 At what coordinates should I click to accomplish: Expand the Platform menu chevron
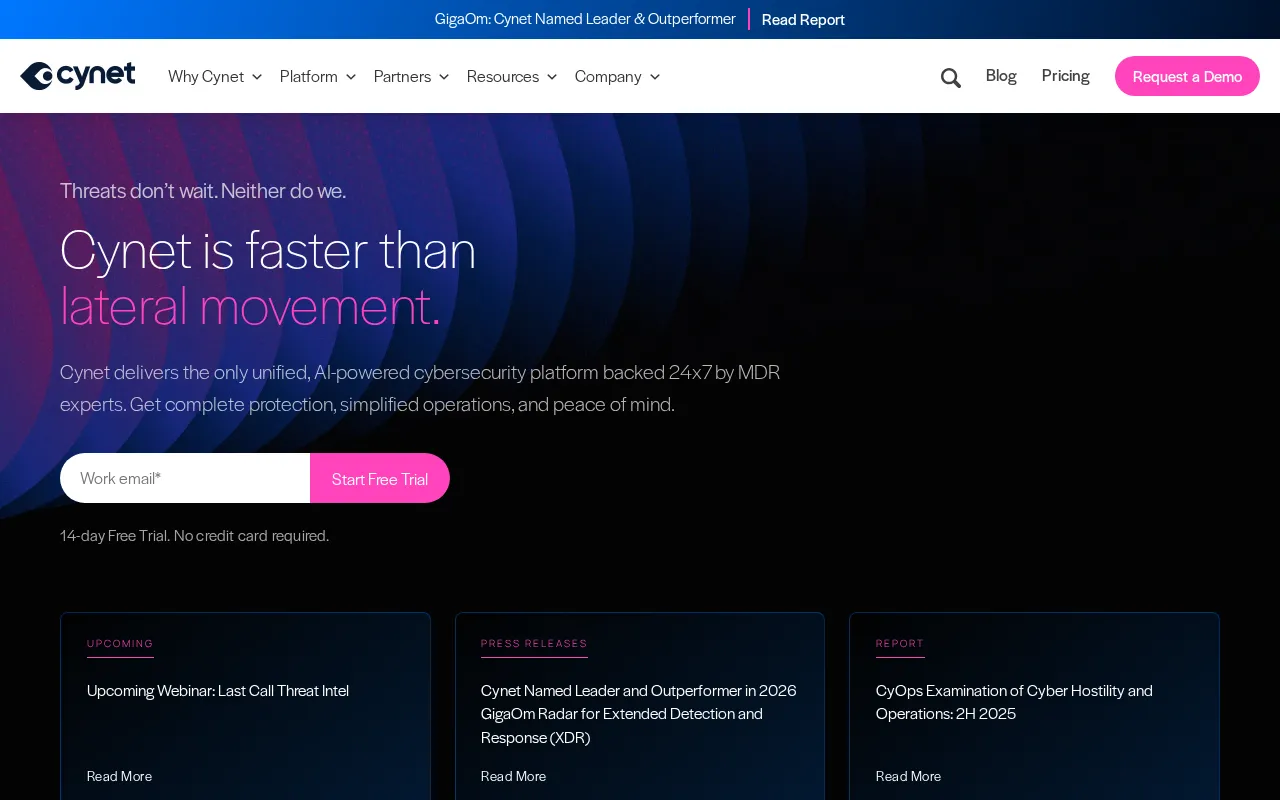pyautogui.click(x=351, y=77)
